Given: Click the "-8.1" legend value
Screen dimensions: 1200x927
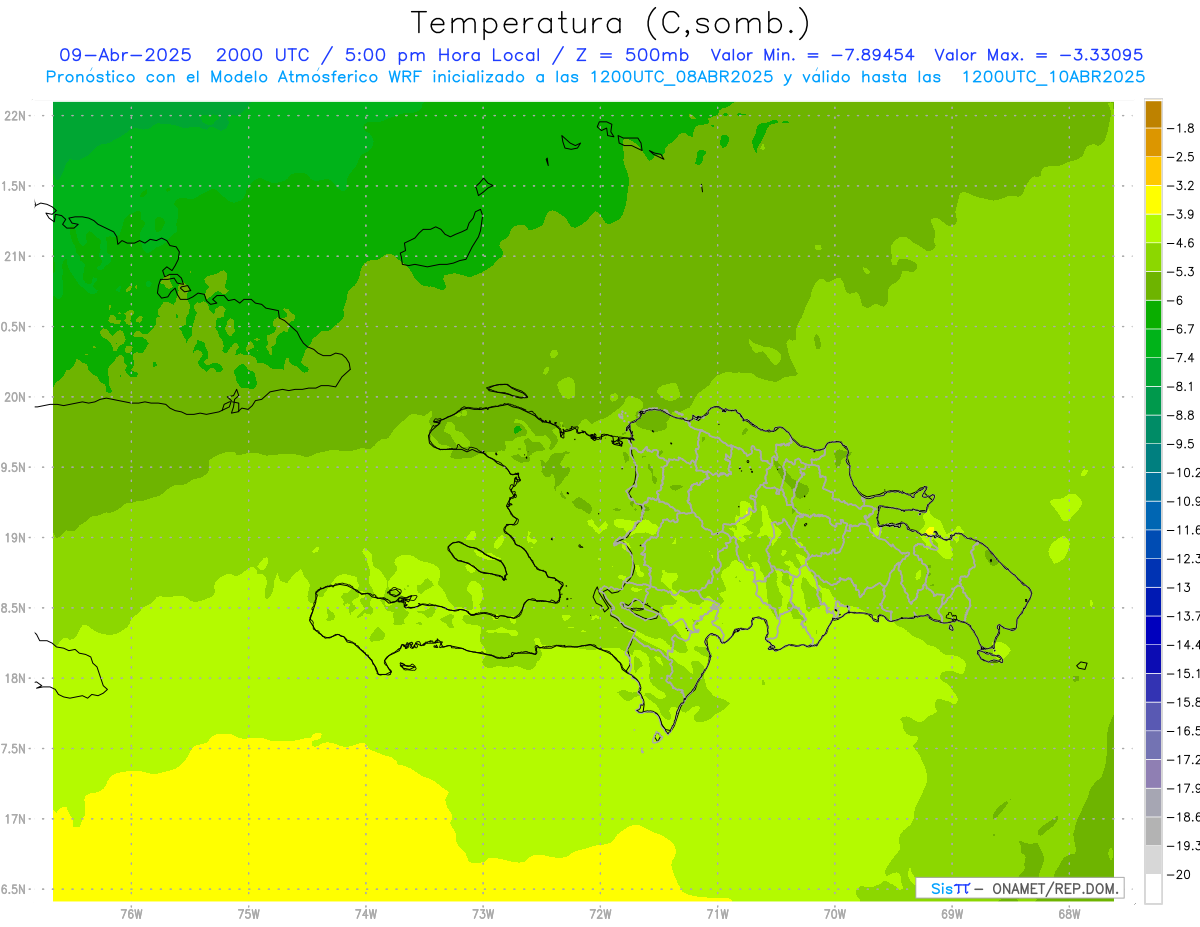Looking at the screenshot, I should coord(1182,387).
